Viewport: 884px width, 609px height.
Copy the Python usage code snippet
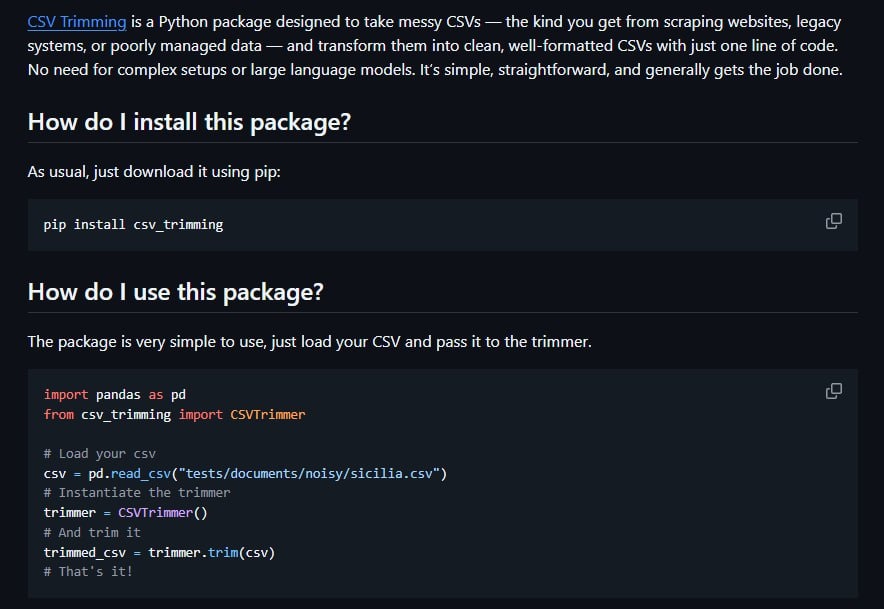coord(833,391)
